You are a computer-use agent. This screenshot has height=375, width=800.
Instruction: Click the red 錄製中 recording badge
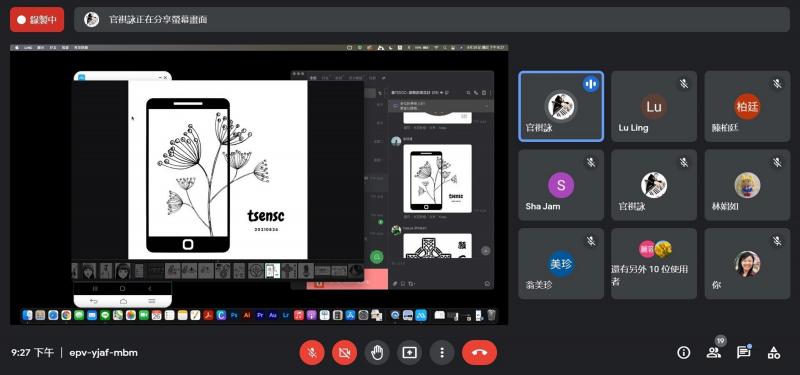[37, 20]
